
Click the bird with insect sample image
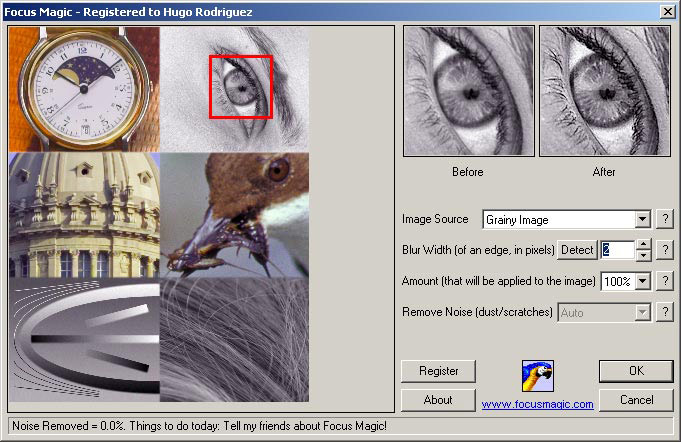point(235,215)
